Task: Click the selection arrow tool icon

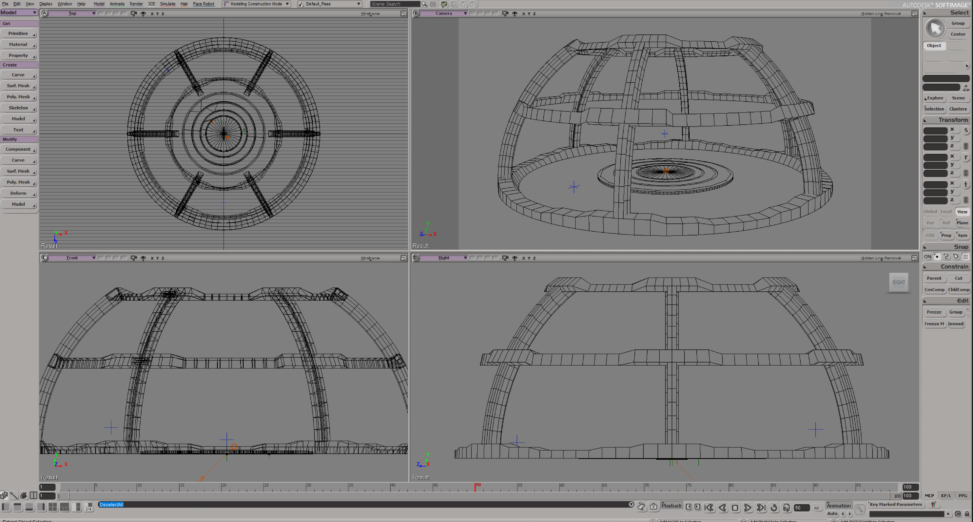Action: coord(935,28)
